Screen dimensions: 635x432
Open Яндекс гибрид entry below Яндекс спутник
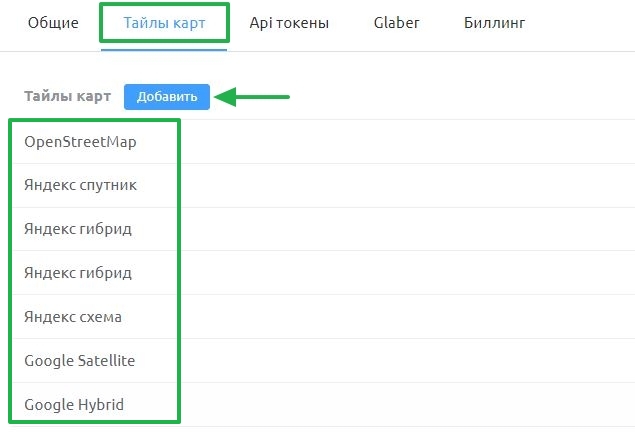click(78, 229)
